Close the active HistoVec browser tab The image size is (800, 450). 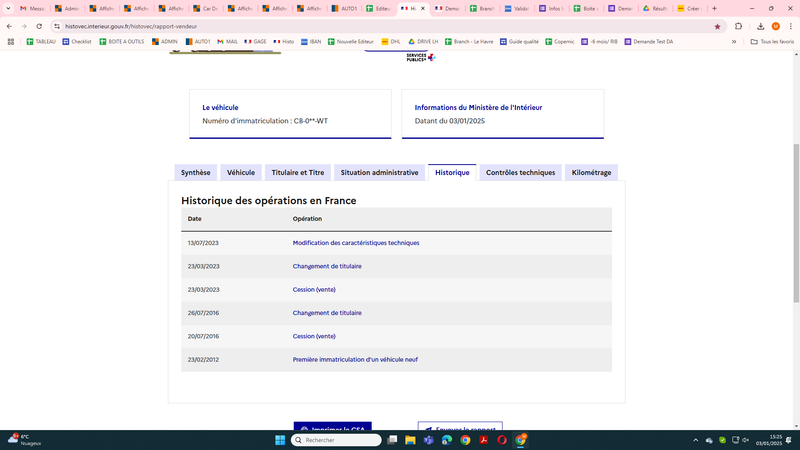[422, 9]
